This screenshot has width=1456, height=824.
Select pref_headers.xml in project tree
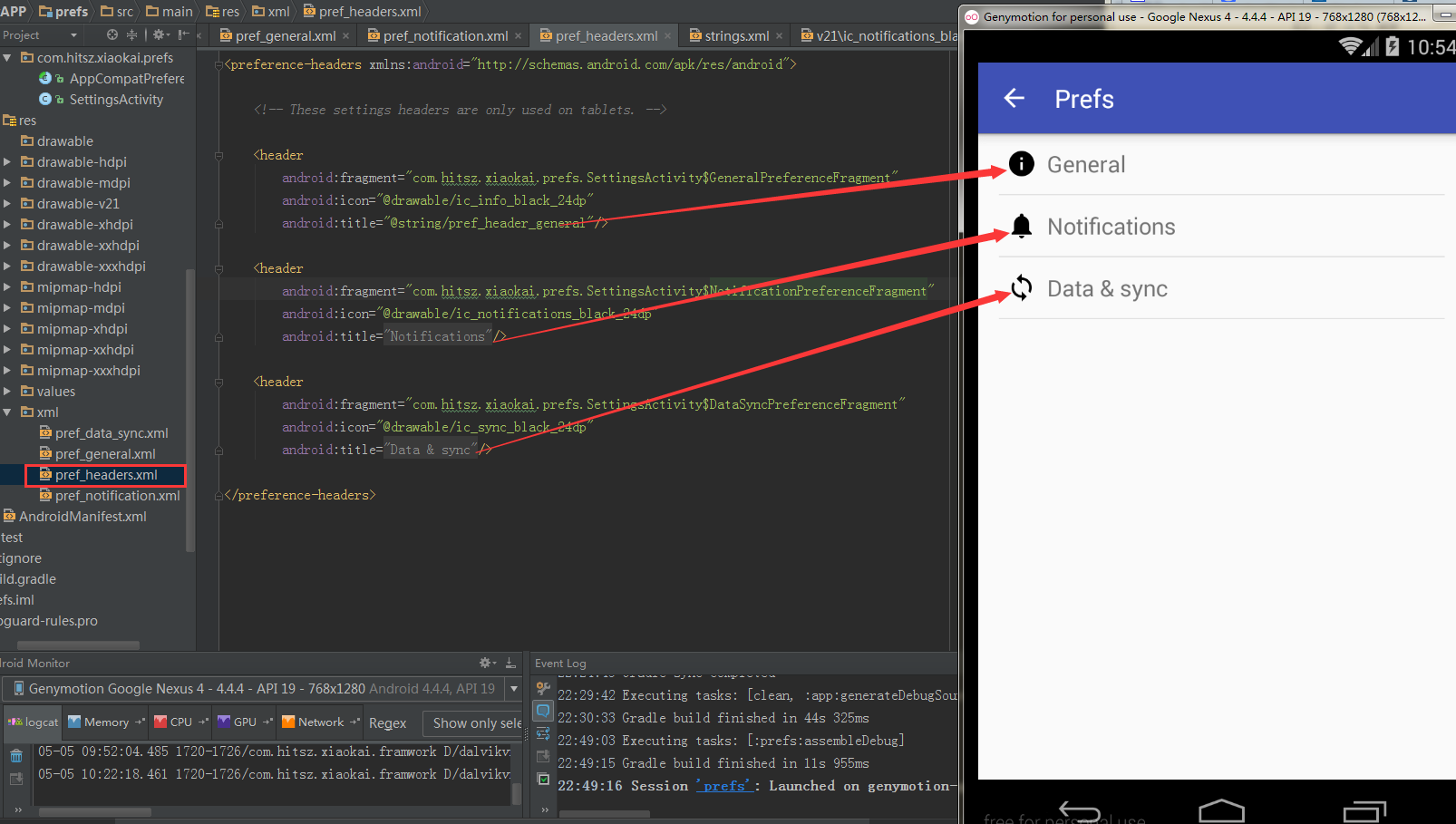(106, 474)
